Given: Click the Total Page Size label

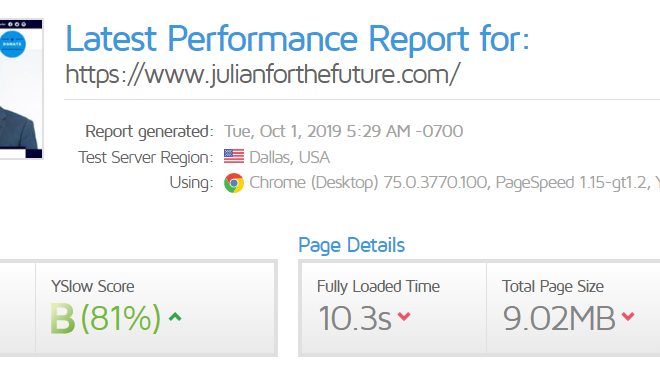Looking at the screenshot, I should pos(553,286).
